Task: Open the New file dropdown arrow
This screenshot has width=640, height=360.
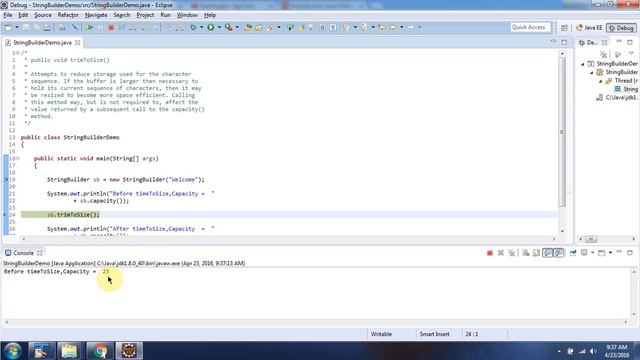Action: (x=17, y=27)
